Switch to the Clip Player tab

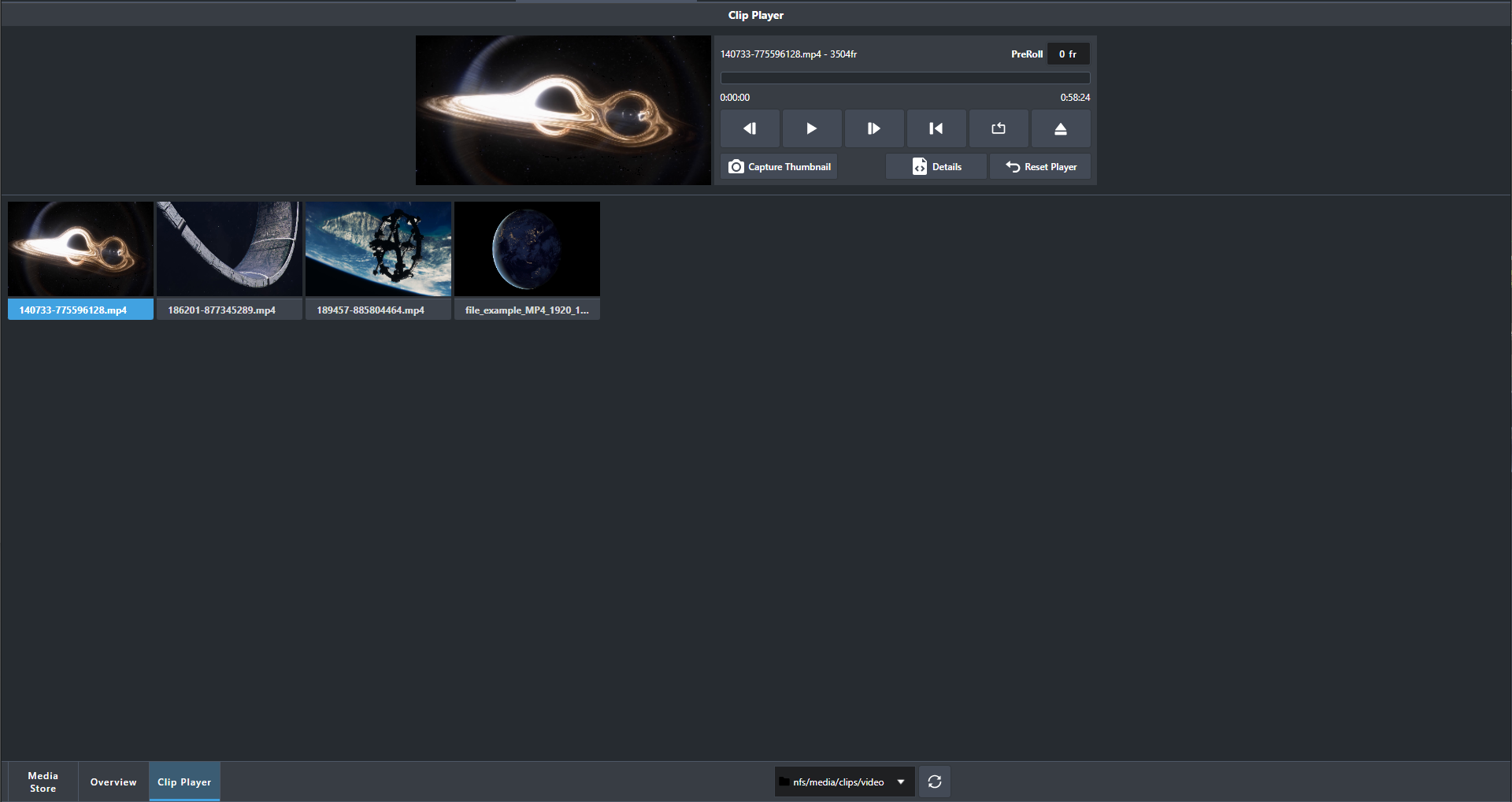(184, 782)
